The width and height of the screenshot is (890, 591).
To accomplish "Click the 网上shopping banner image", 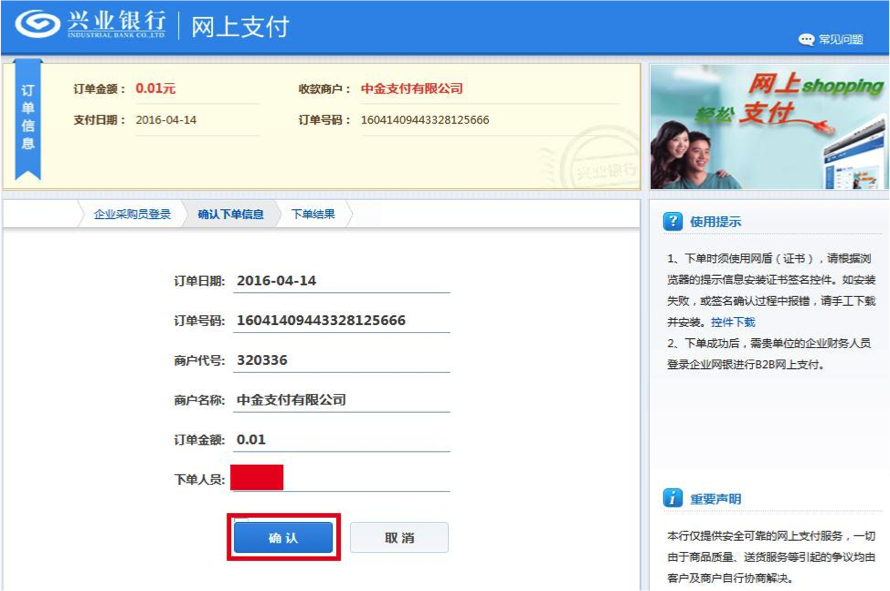I will click(x=769, y=127).
